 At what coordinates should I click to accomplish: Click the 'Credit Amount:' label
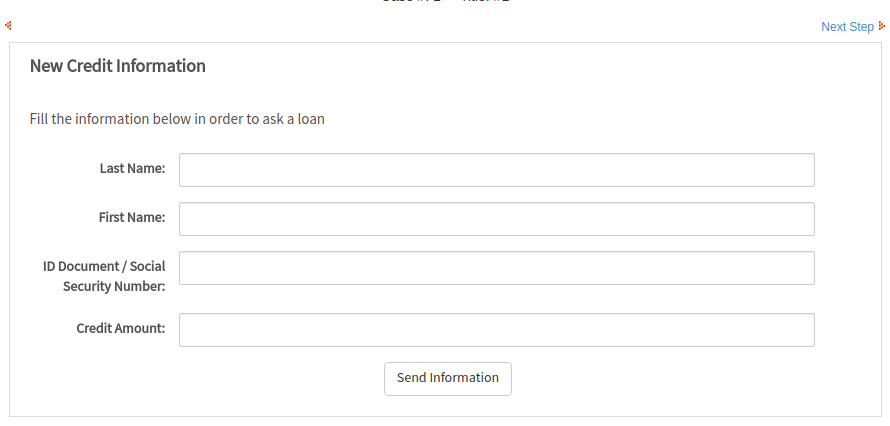[120, 328]
